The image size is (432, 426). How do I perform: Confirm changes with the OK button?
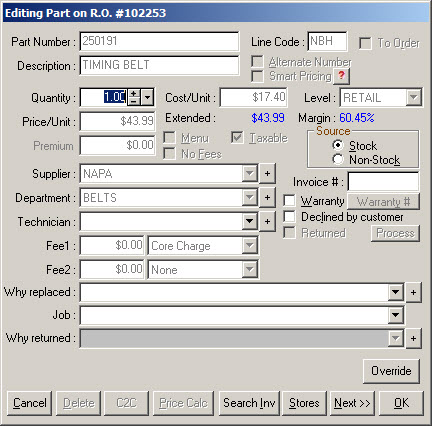(x=401, y=403)
